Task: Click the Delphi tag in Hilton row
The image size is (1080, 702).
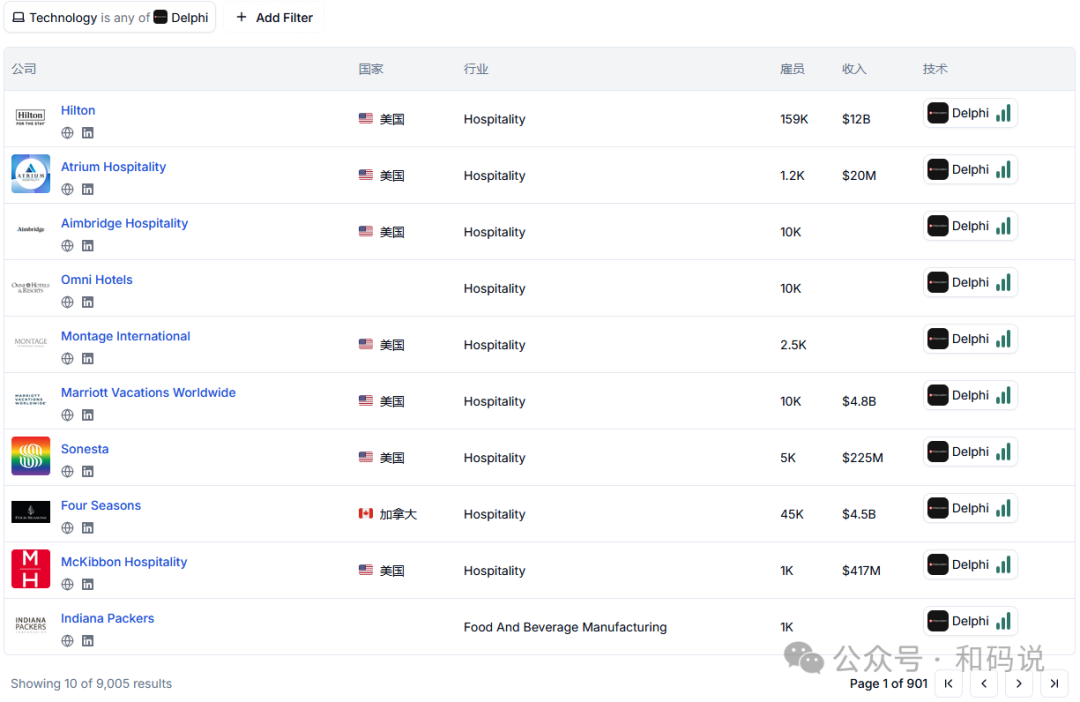Action: point(970,113)
